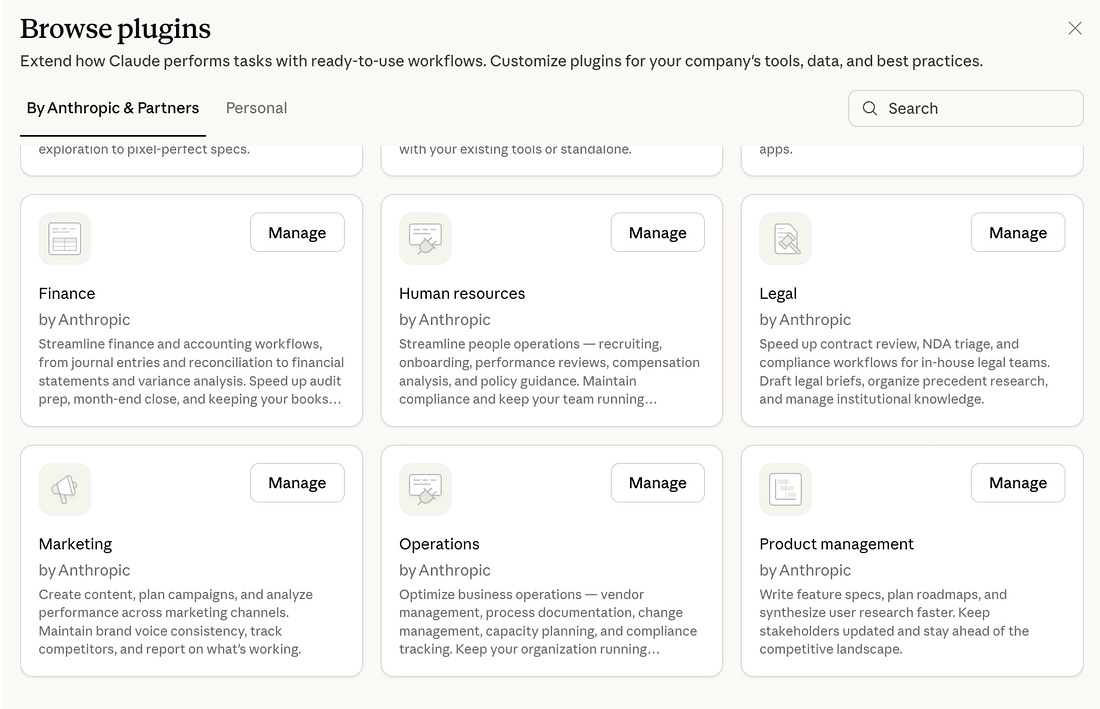Close the Browse plugins dialog
This screenshot has height=709, width=1100.
[x=1075, y=28]
